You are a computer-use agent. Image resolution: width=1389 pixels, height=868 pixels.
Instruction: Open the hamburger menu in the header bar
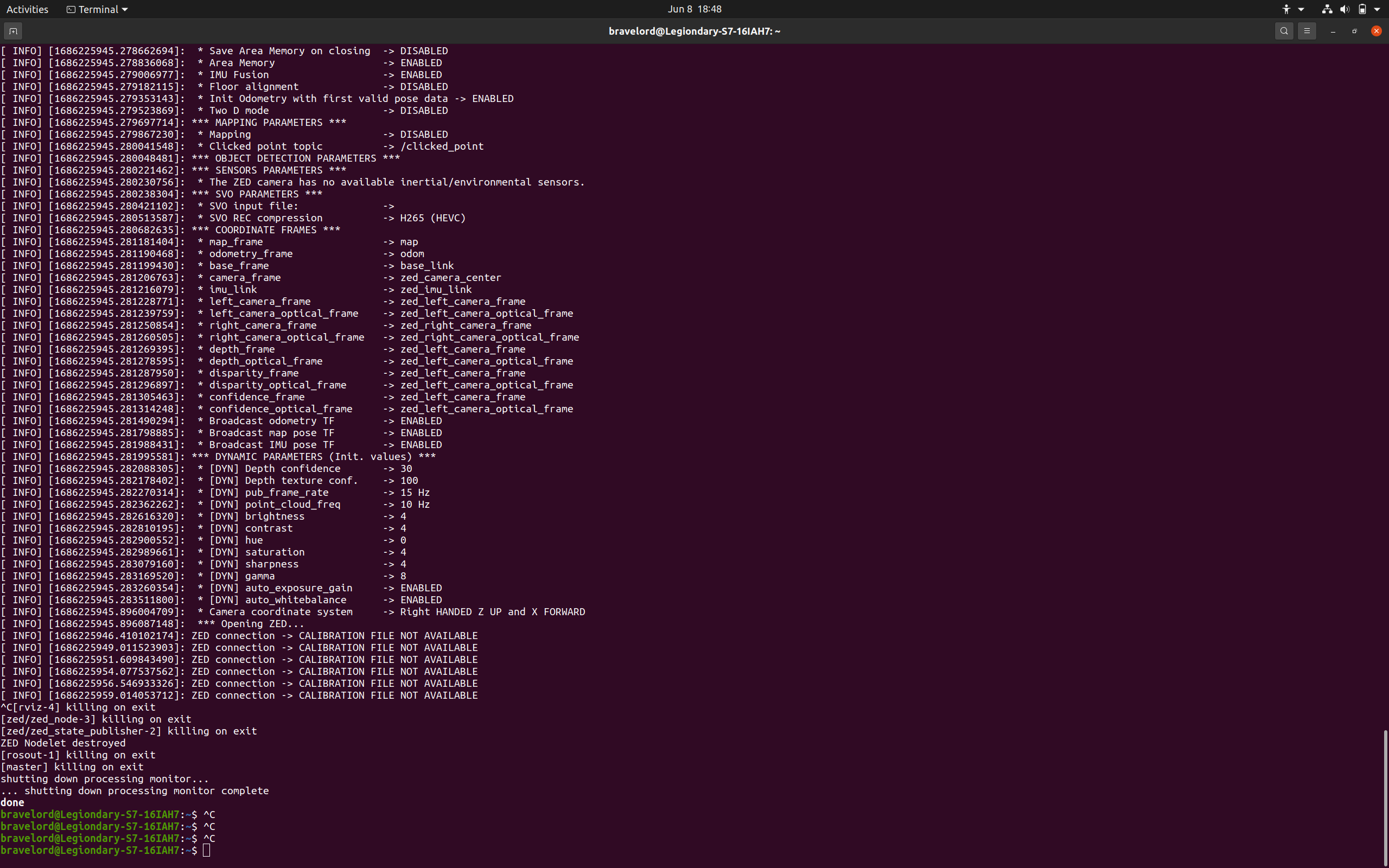(1307, 30)
